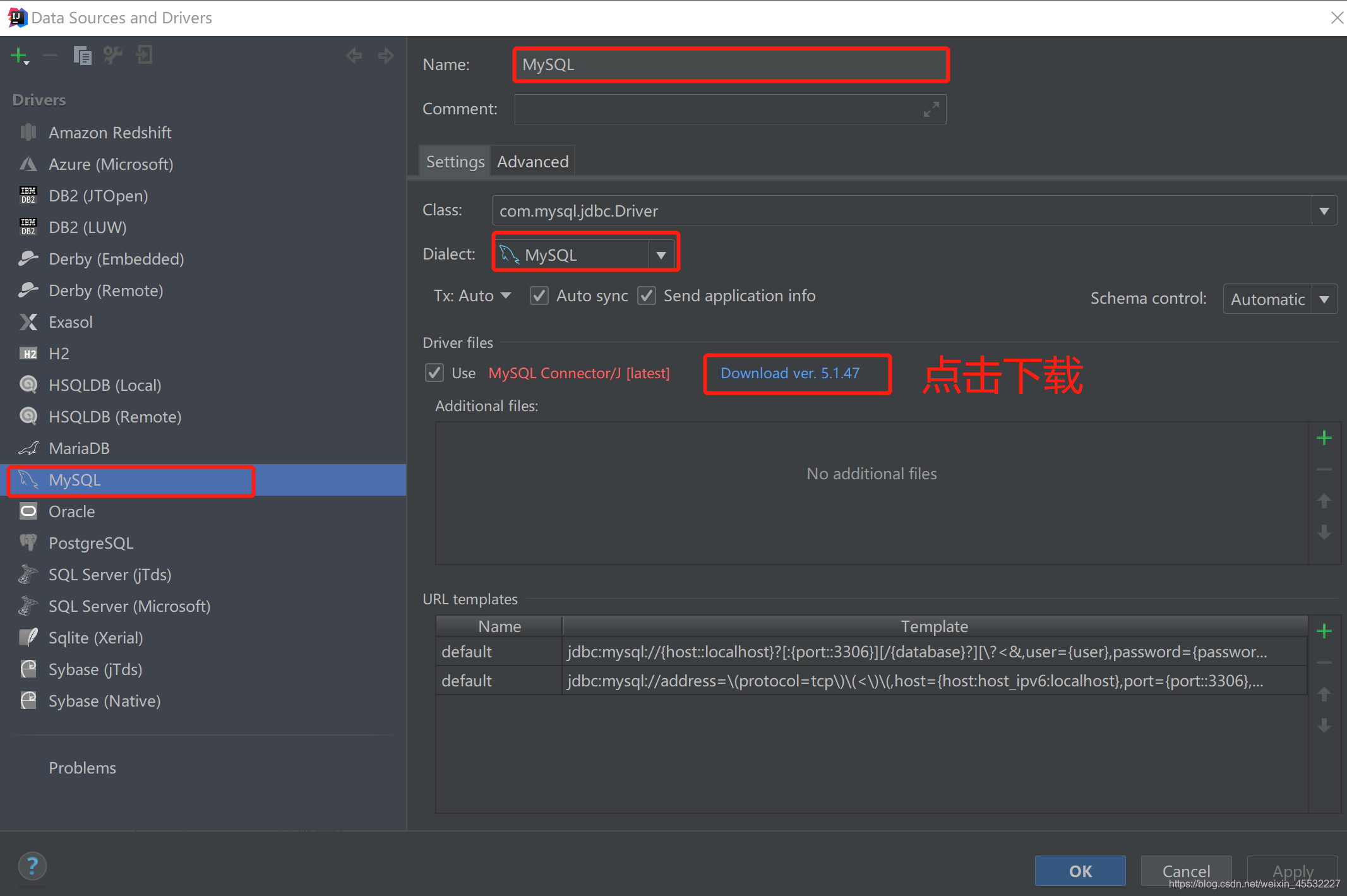
Task: Switch to the Advanced tab
Action: point(532,162)
